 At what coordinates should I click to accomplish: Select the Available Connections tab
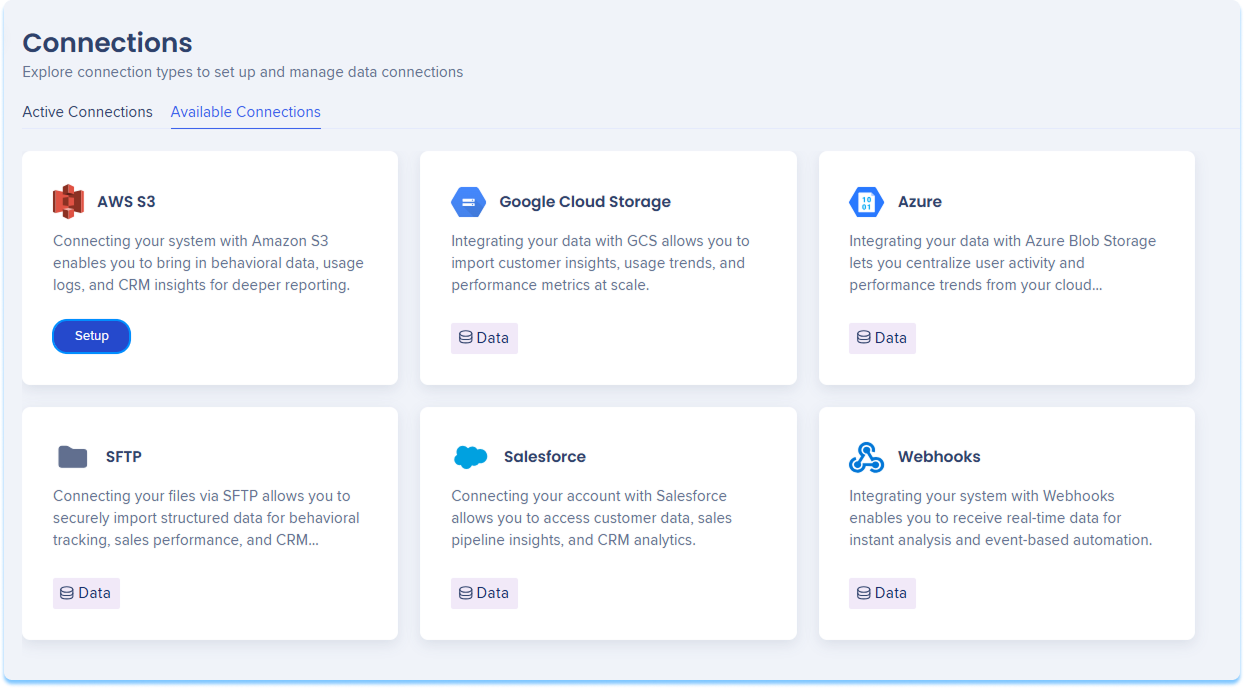246,112
